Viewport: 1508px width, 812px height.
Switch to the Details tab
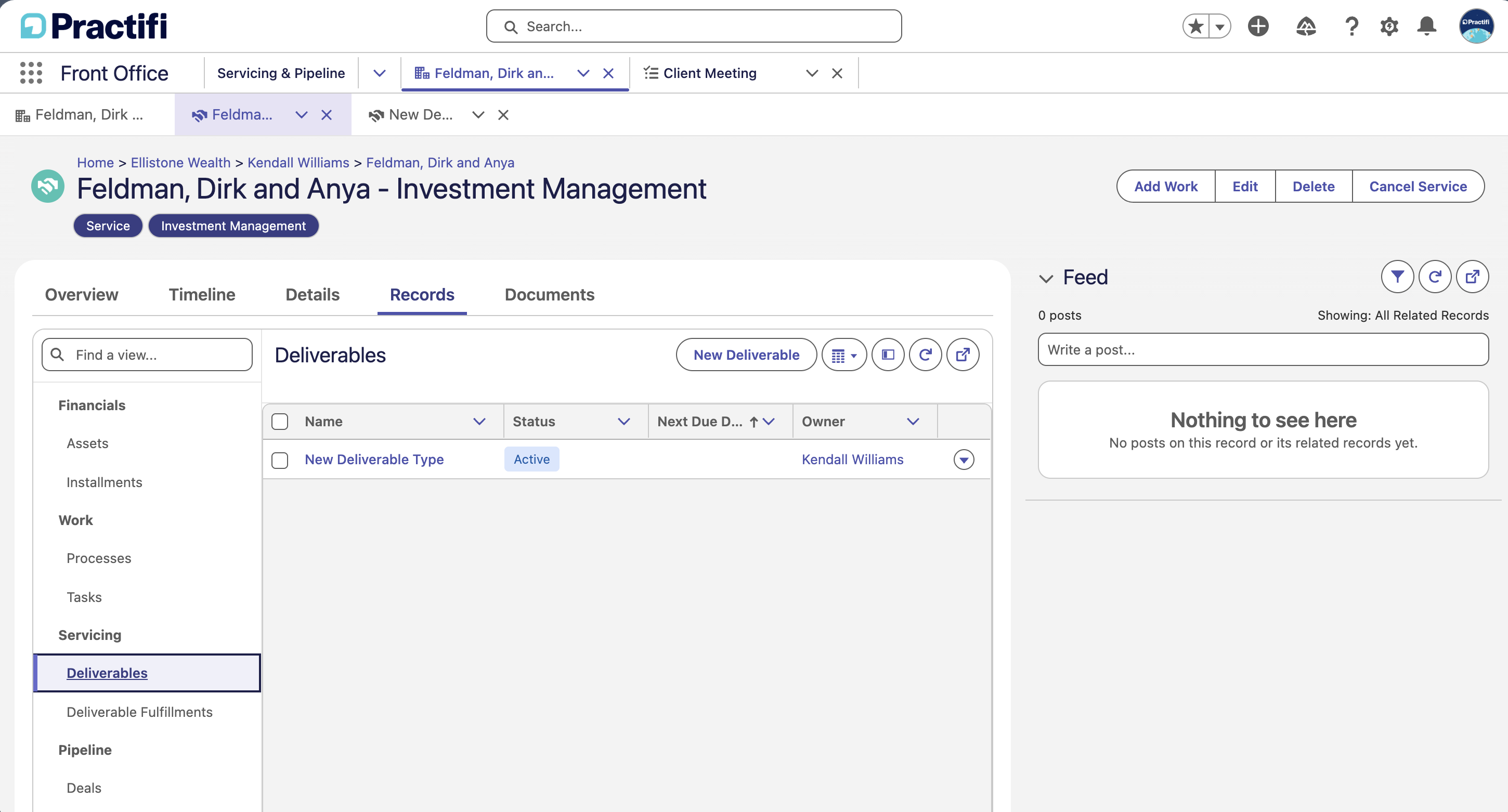coord(313,294)
